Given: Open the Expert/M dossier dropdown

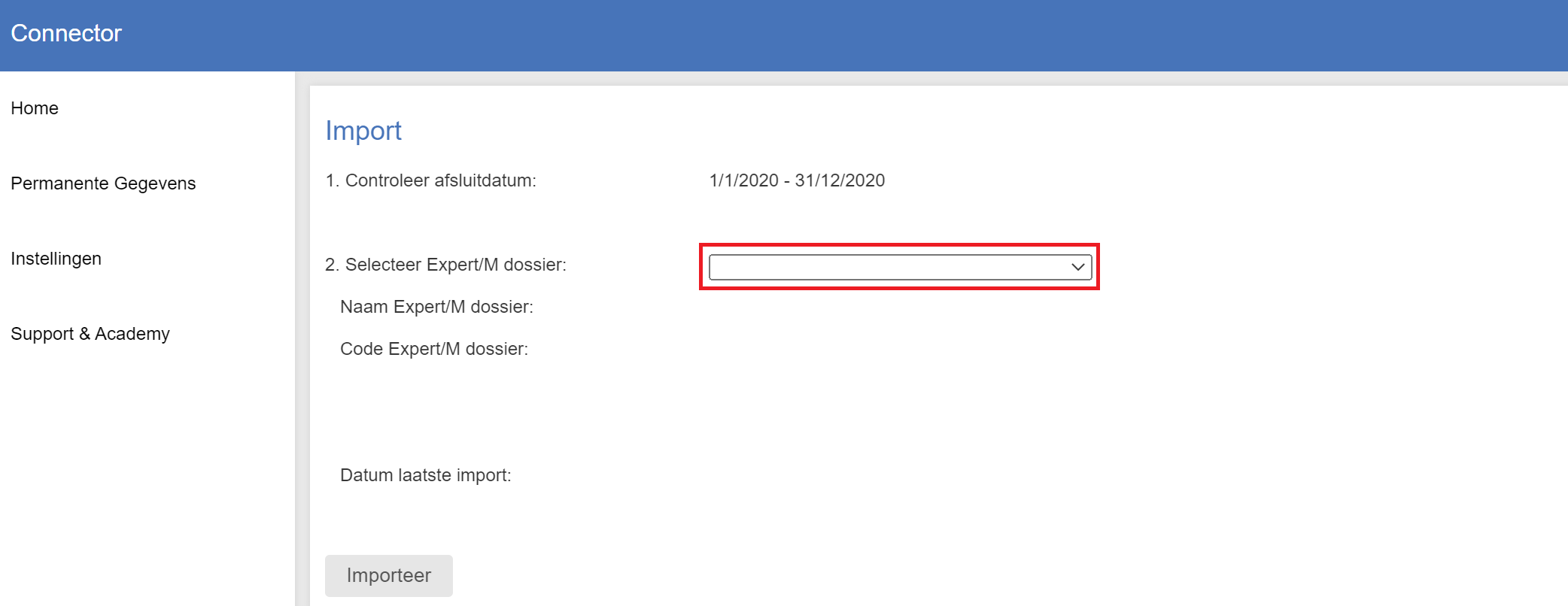Looking at the screenshot, I should (x=900, y=267).
